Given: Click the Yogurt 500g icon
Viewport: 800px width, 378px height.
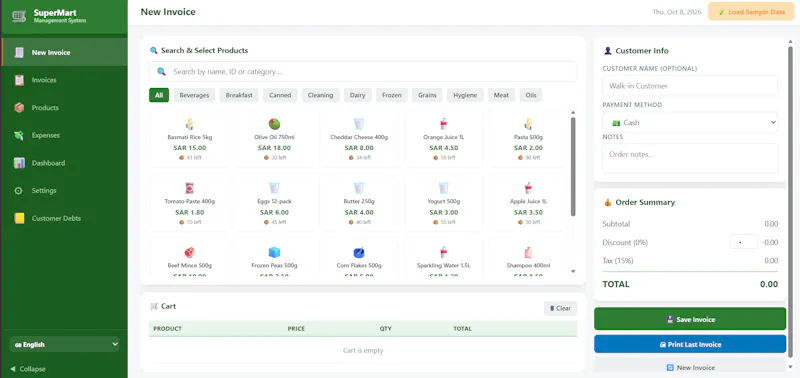Looking at the screenshot, I should coord(443,188).
